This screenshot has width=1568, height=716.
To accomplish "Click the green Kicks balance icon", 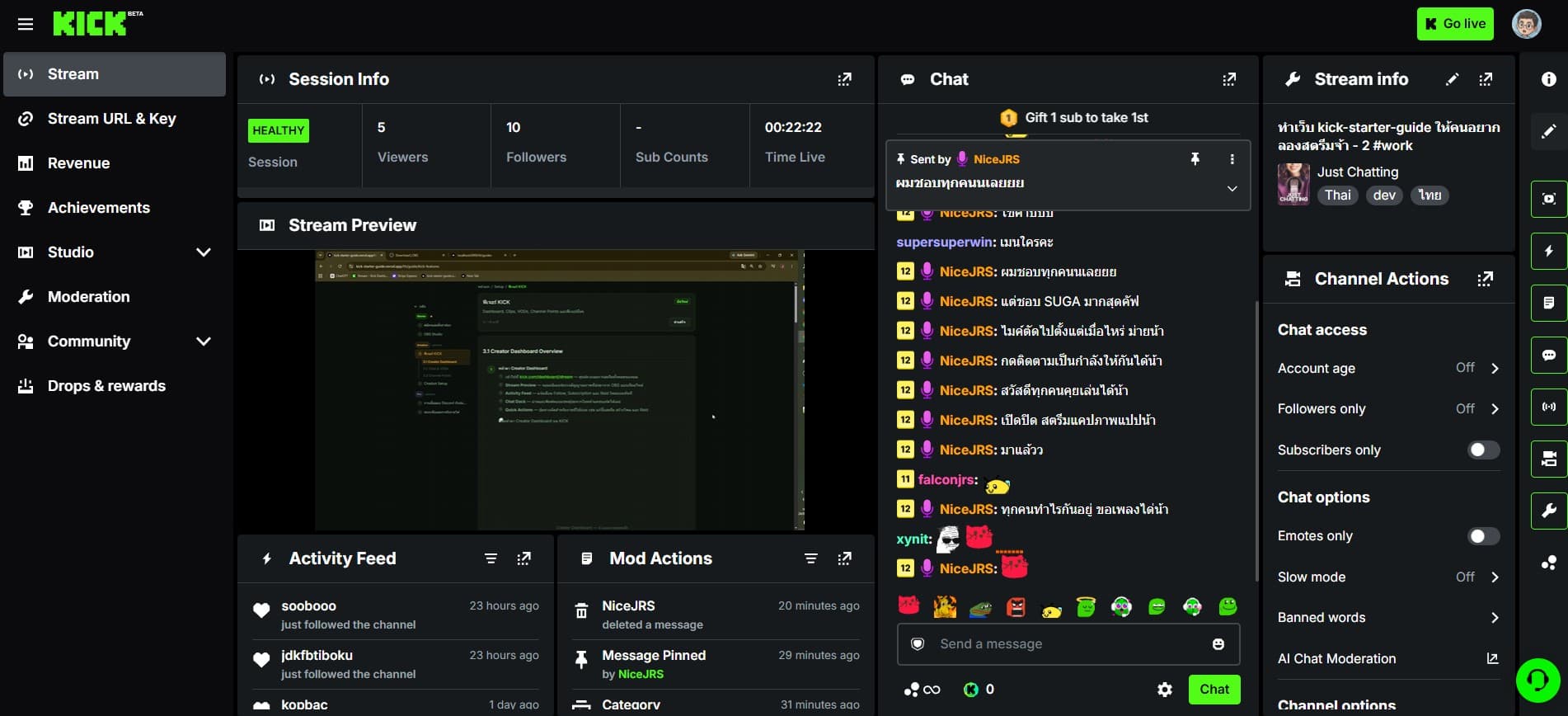I will click(x=971, y=690).
